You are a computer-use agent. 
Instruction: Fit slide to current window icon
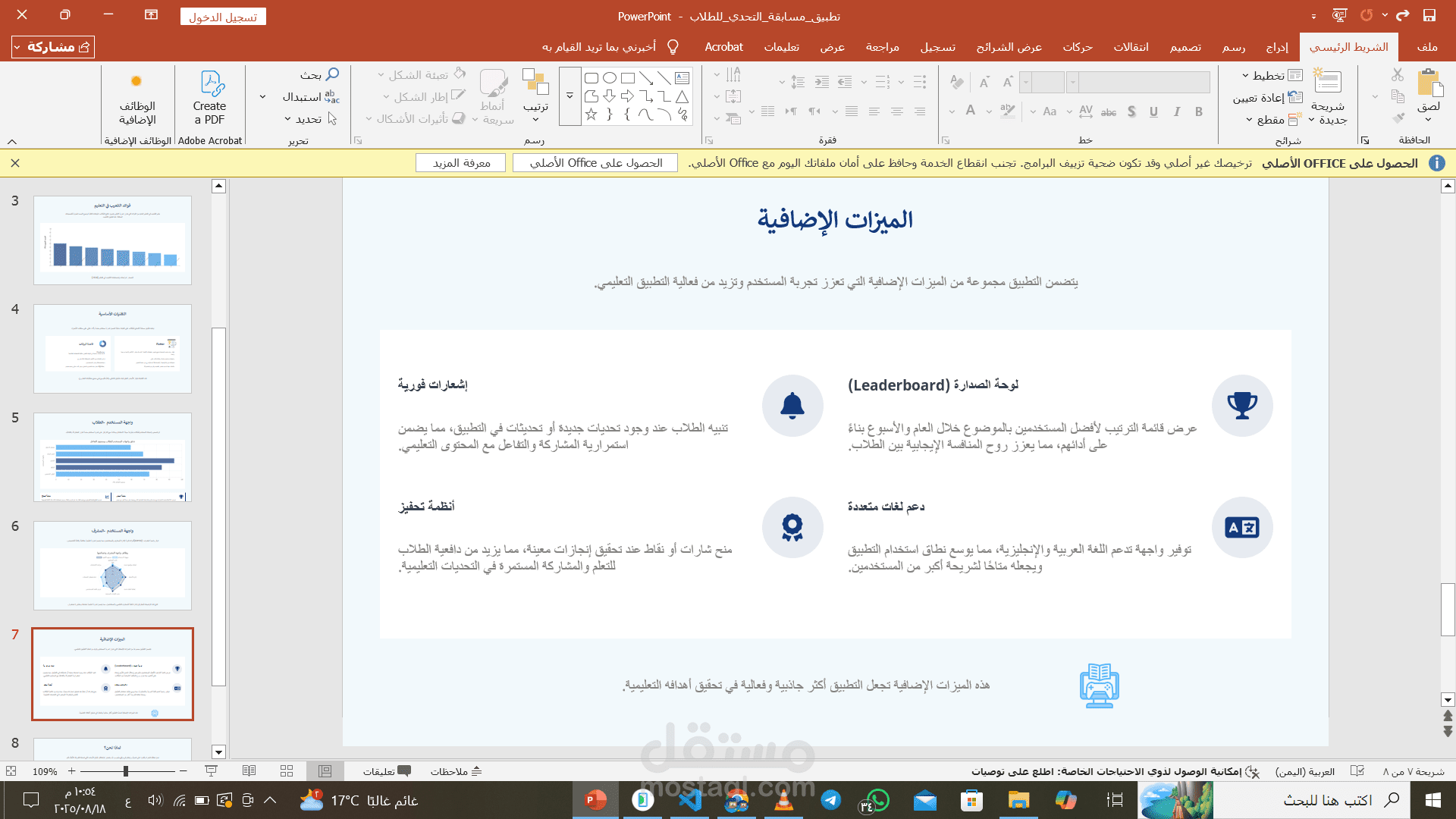(11, 771)
